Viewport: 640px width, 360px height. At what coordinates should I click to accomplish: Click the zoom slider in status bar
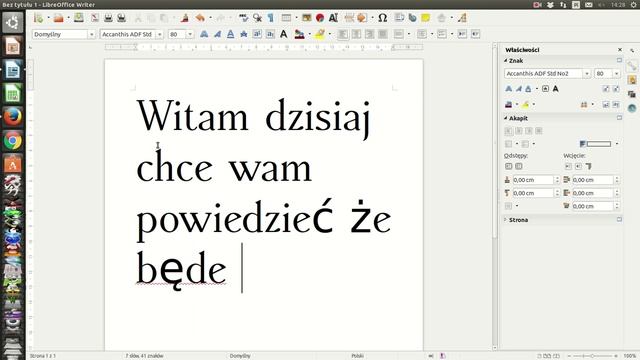[592, 356]
